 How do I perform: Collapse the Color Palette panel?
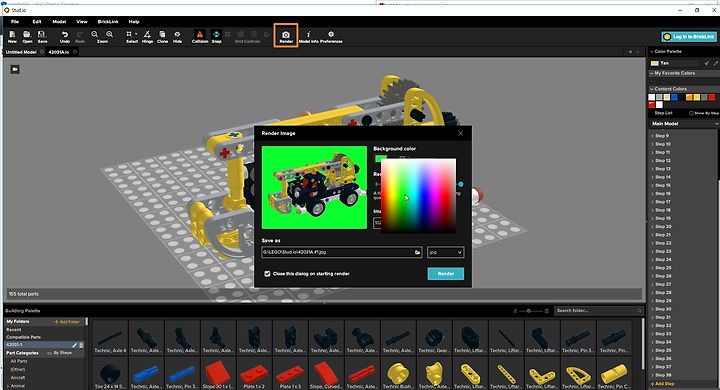(x=651, y=51)
